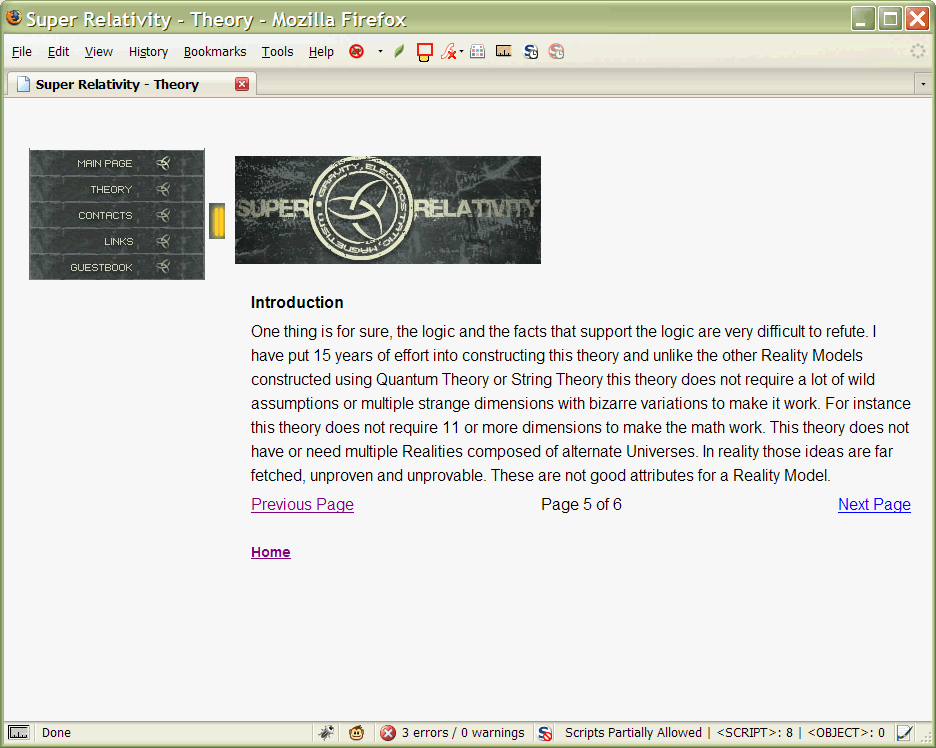This screenshot has width=936, height=748.
Task: Minimize the Firefox window
Action: pos(863,19)
